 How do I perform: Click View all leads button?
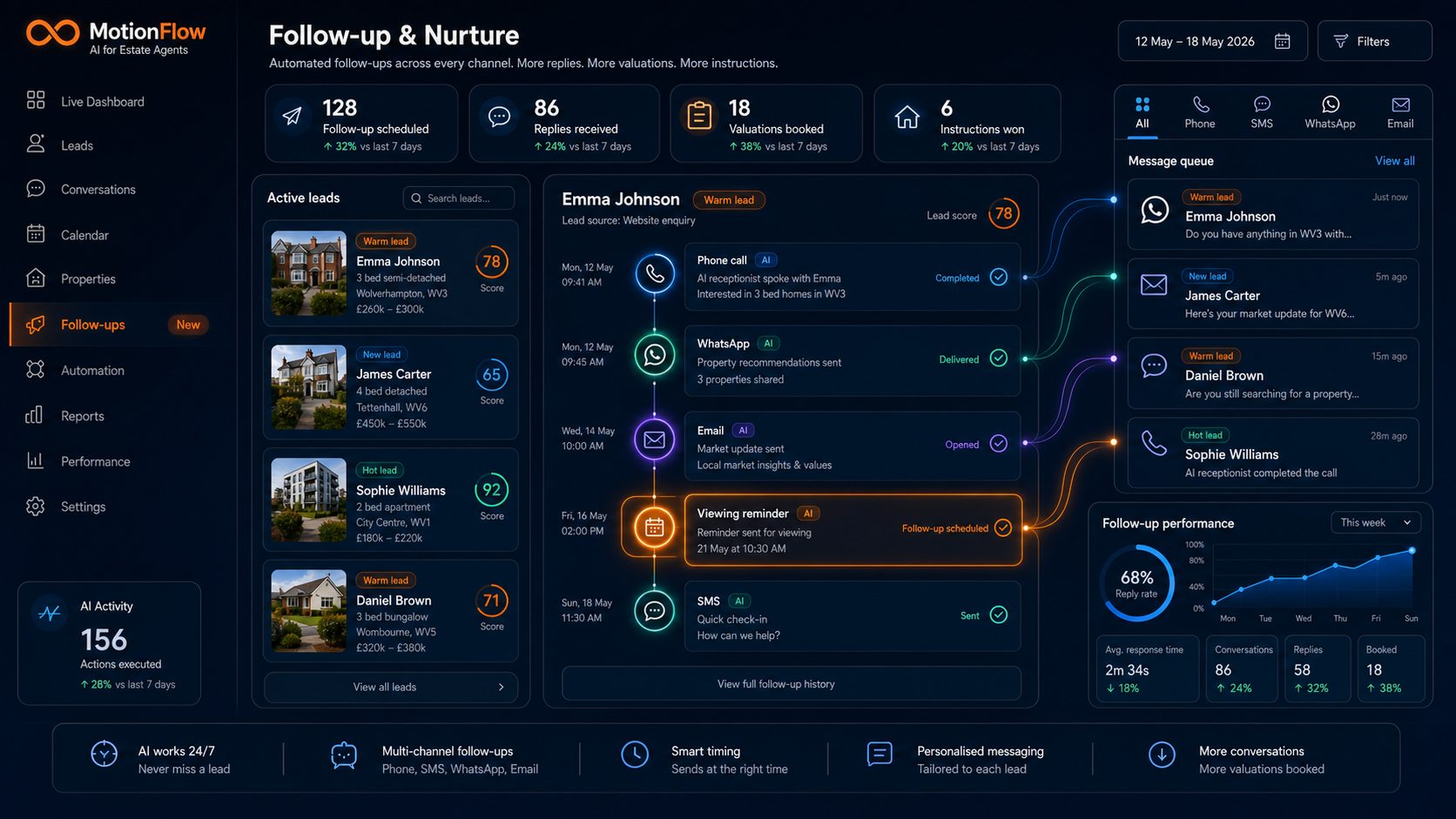[x=391, y=687]
